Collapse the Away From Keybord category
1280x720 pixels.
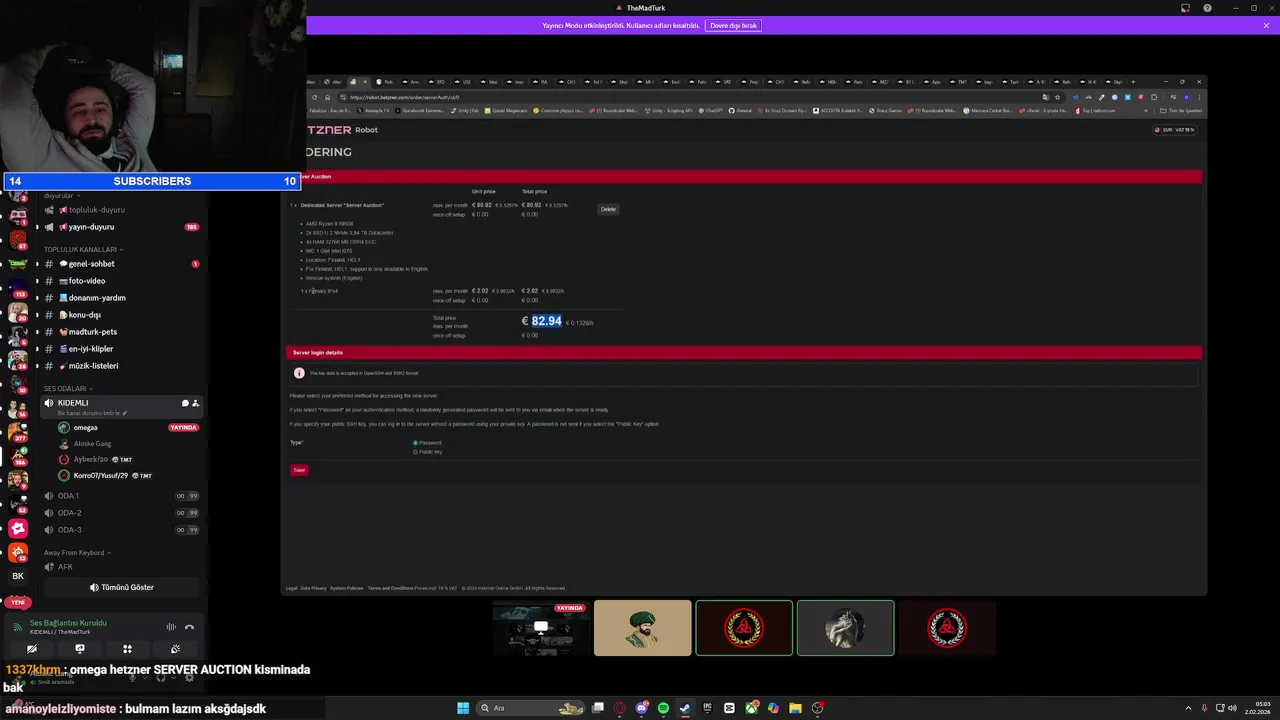click(77, 552)
